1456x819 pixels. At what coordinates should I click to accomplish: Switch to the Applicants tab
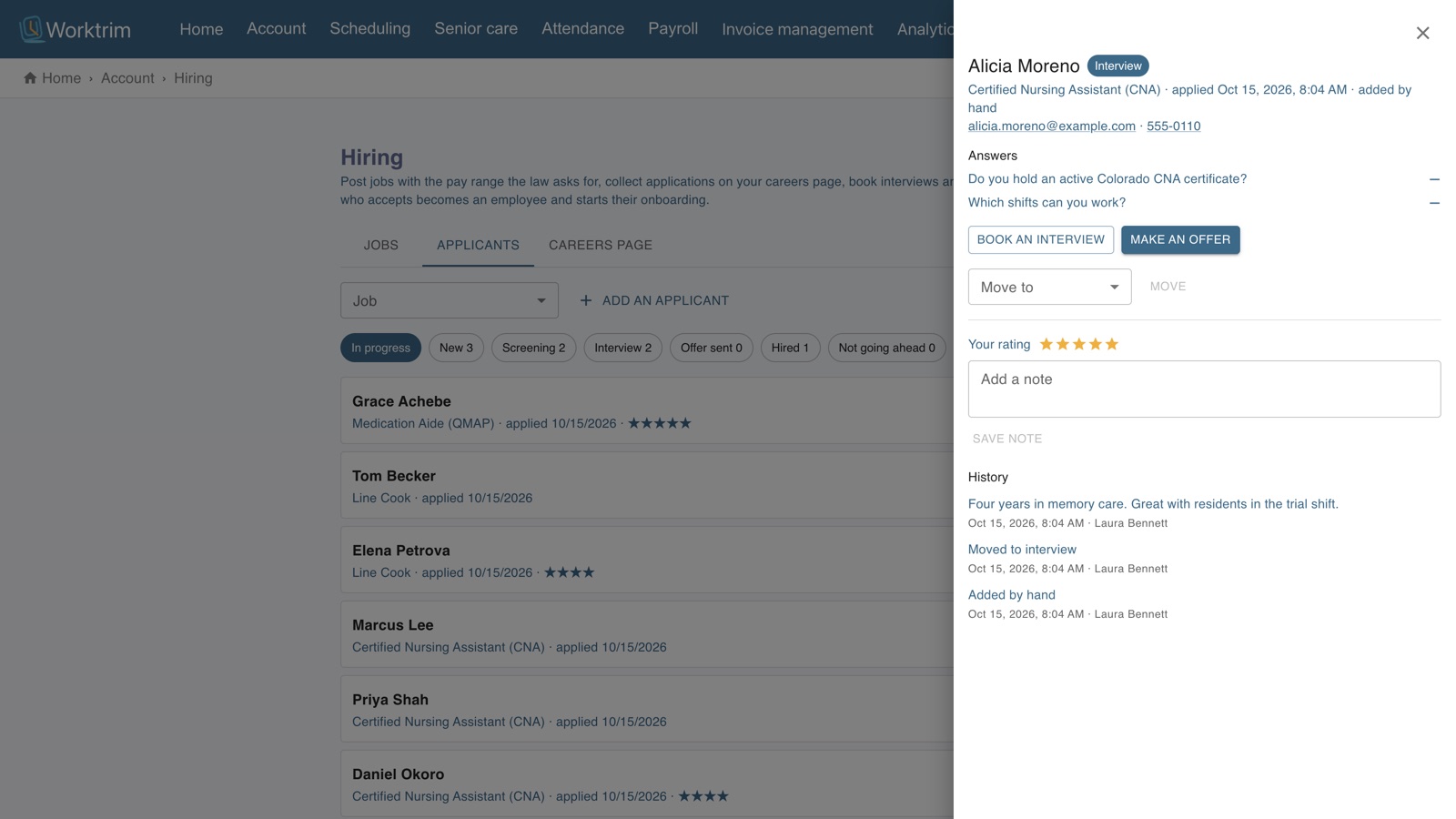[478, 245]
